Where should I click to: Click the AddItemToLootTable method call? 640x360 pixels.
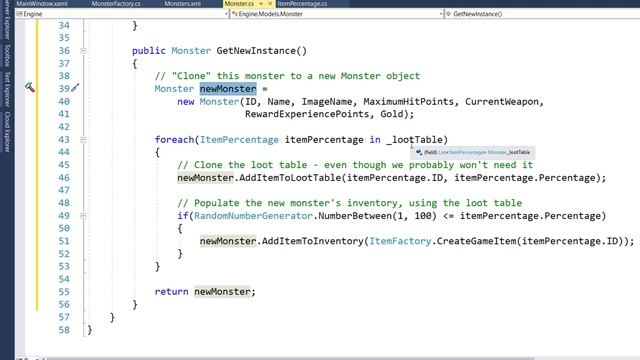290,178
